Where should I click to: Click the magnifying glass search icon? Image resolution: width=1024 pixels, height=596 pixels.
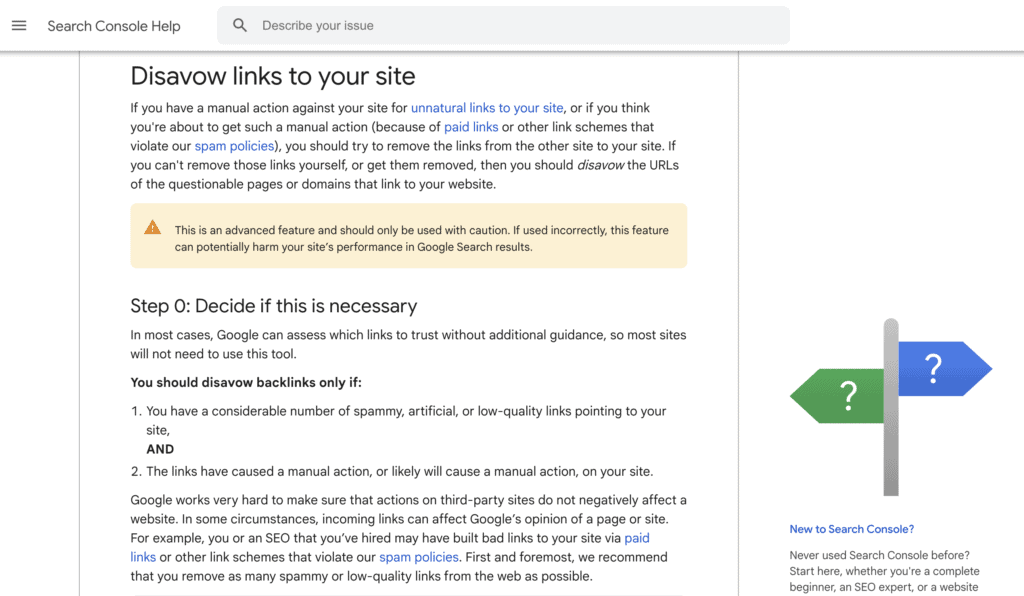click(x=240, y=26)
